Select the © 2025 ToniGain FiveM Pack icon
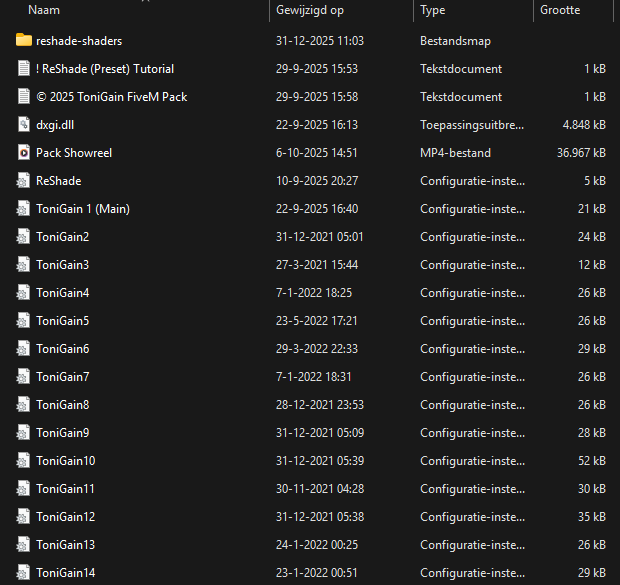 [25, 97]
